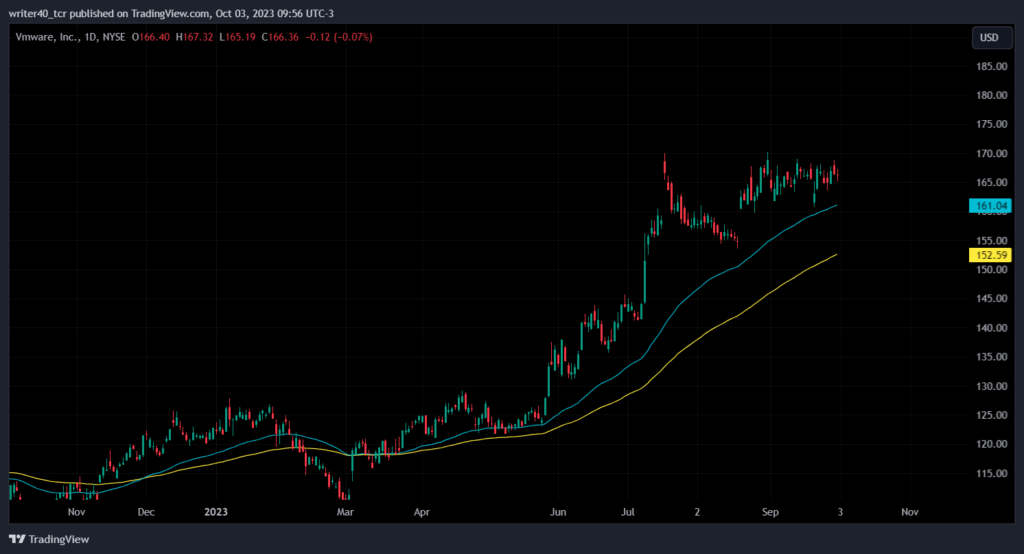Click the 115.00 price axis label
This screenshot has width=1024, height=554.
(991, 473)
